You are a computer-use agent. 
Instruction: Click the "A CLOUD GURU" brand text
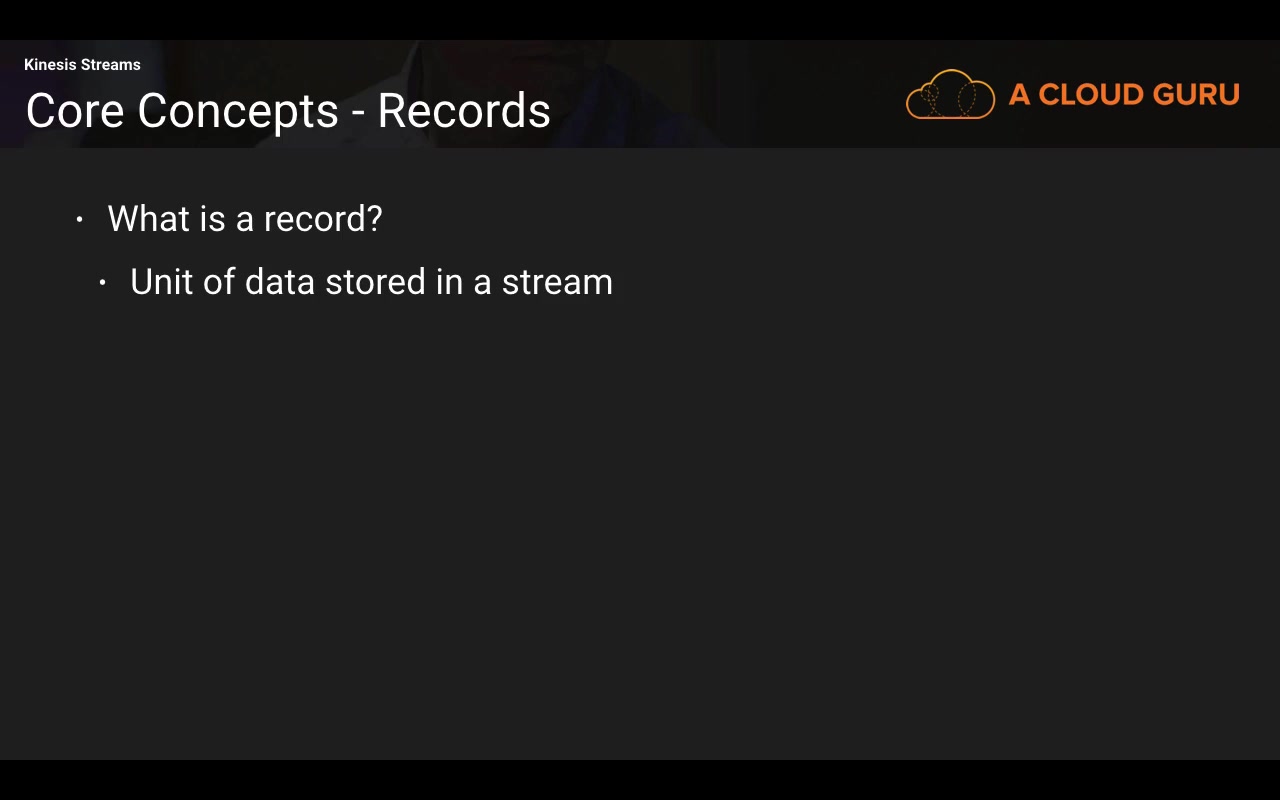coord(1124,95)
